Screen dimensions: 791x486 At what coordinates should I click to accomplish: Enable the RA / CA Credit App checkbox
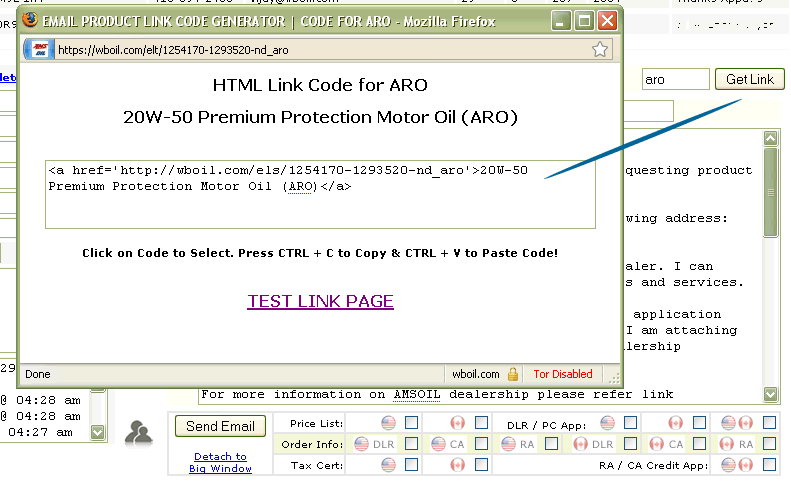tap(769, 464)
